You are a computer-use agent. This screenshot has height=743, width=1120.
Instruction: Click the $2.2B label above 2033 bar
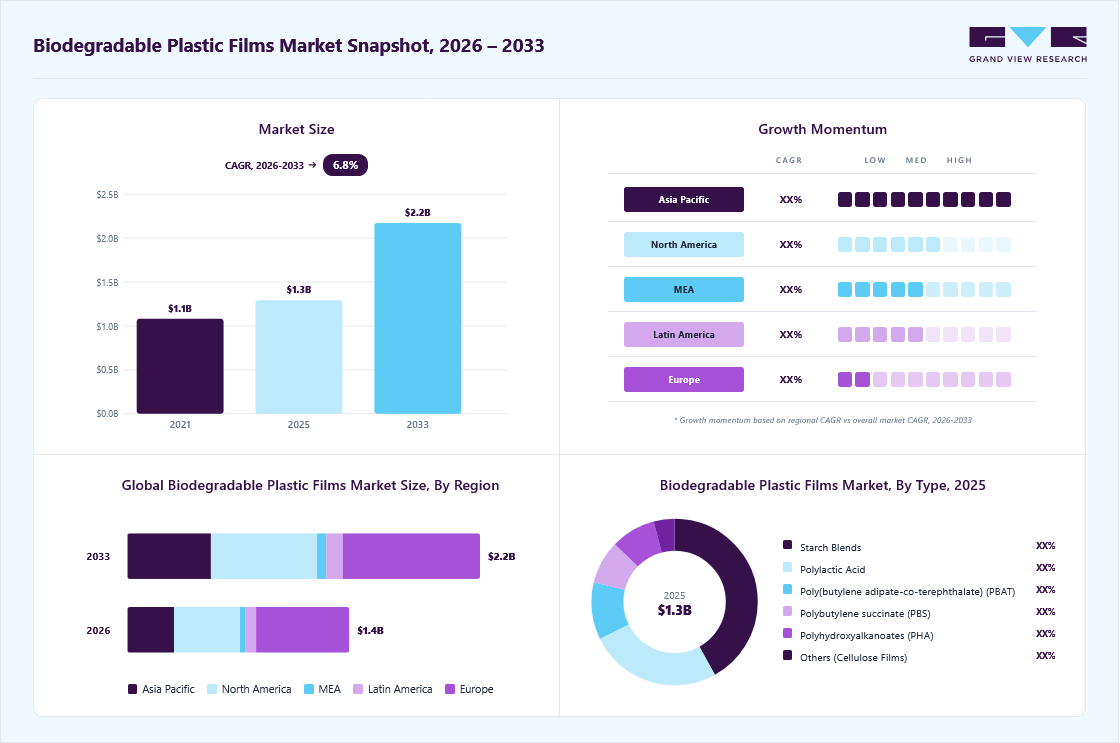[x=418, y=213]
